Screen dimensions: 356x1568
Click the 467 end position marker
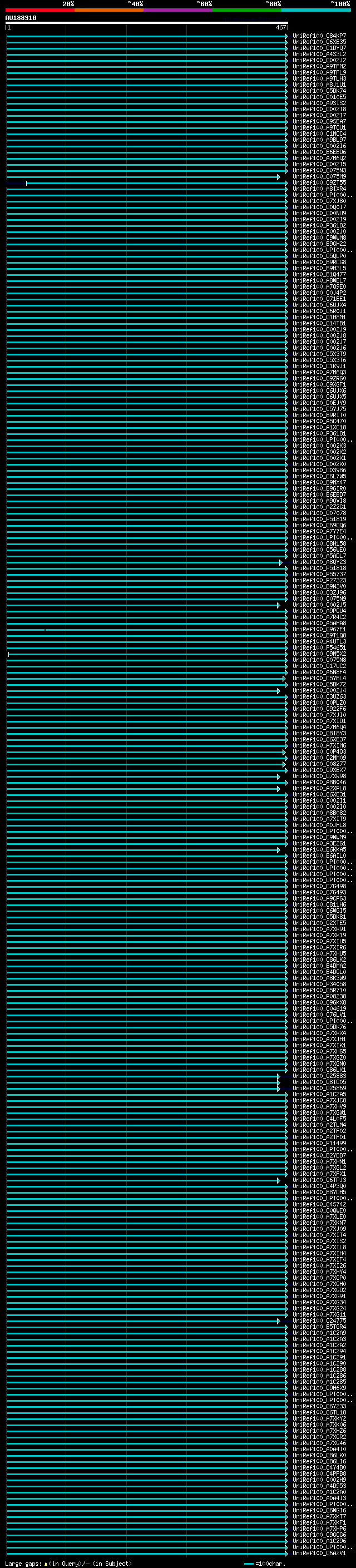click(280, 27)
